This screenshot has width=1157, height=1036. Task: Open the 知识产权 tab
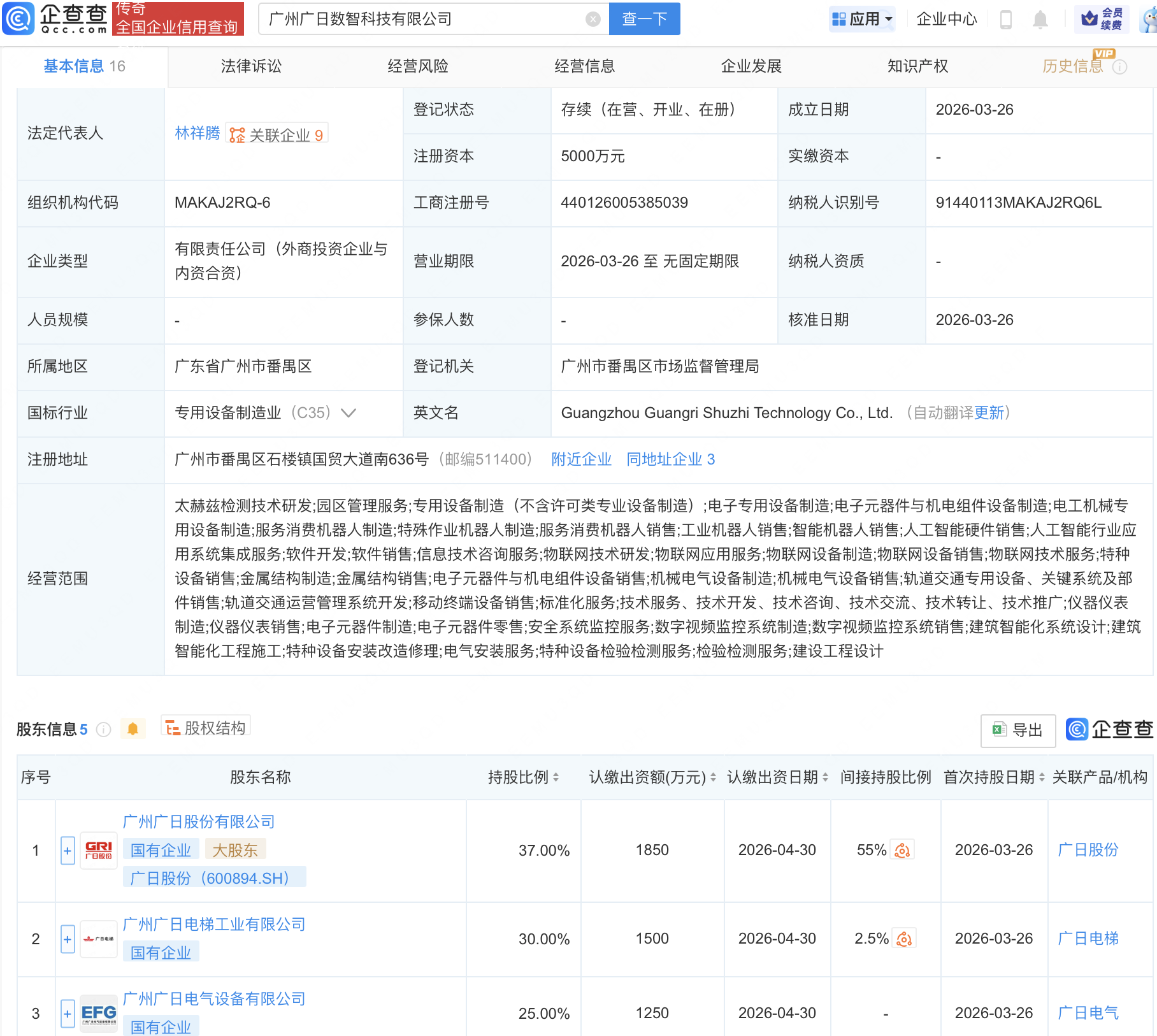(x=917, y=66)
